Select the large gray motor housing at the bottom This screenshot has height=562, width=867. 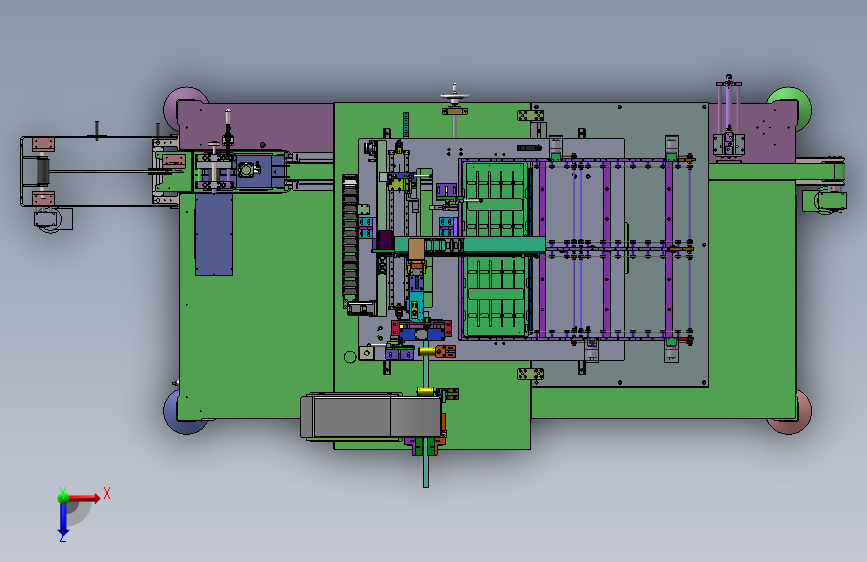coord(370,417)
